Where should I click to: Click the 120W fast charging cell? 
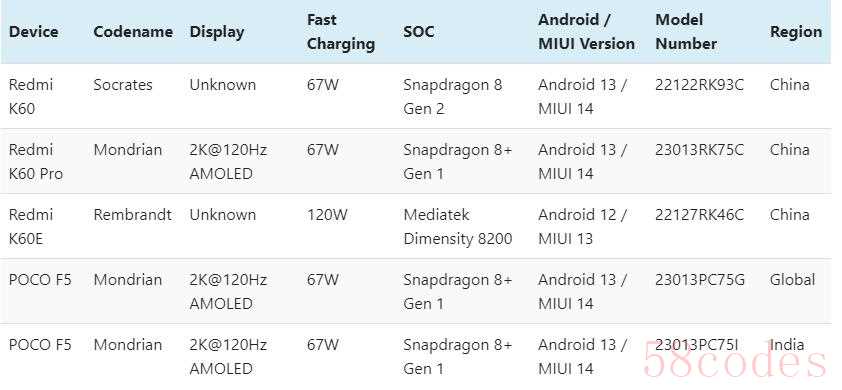tap(327, 215)
